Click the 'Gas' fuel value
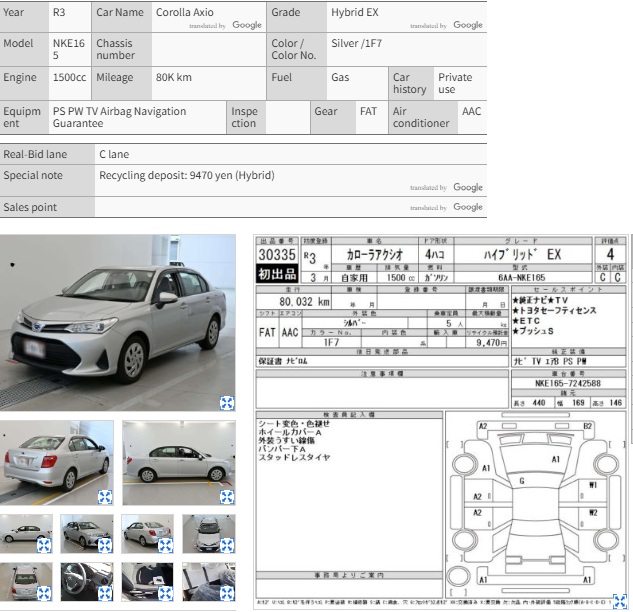The image size is (633, 612). 340,77
